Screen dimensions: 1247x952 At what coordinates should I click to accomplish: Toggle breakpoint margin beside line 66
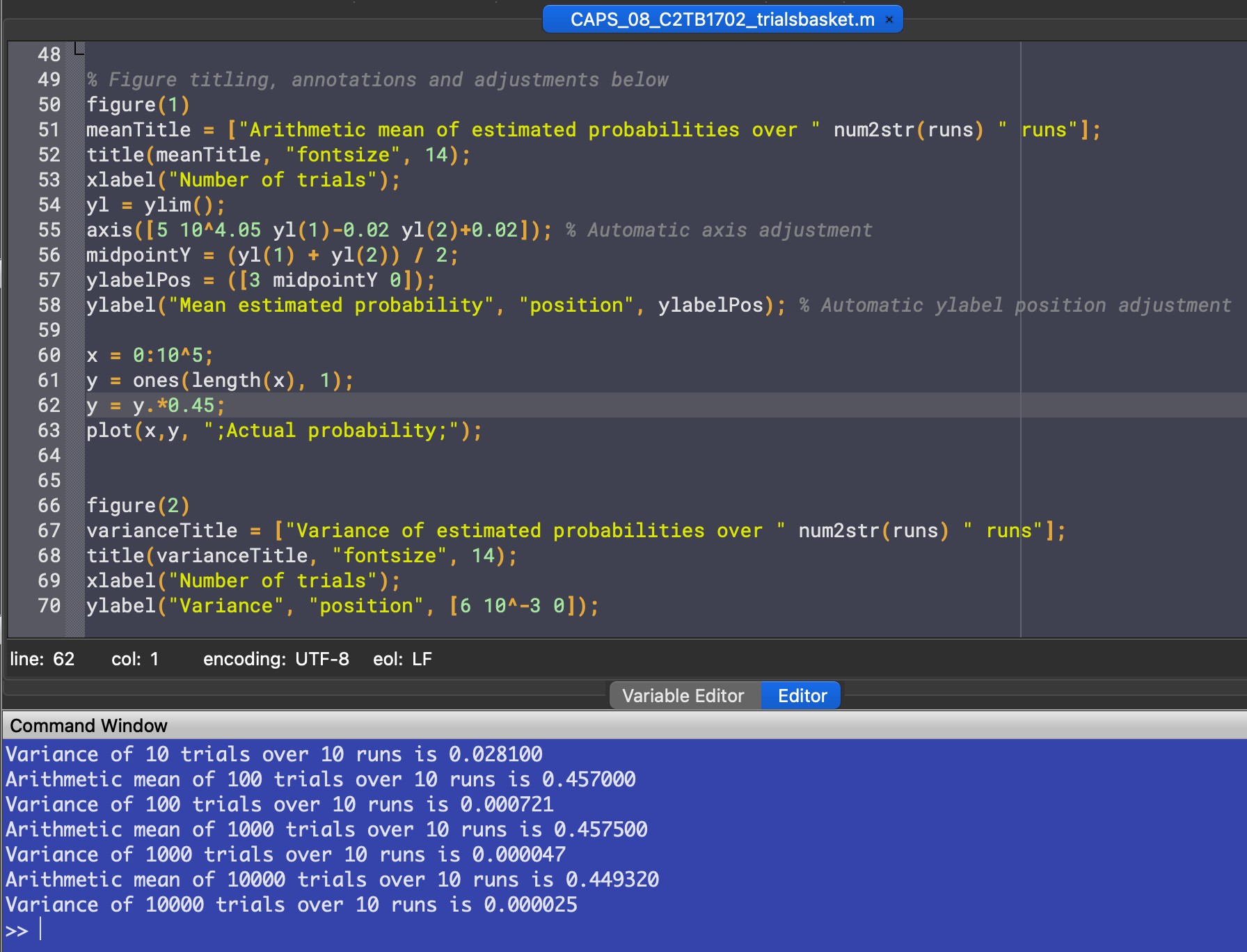[74, 505]
